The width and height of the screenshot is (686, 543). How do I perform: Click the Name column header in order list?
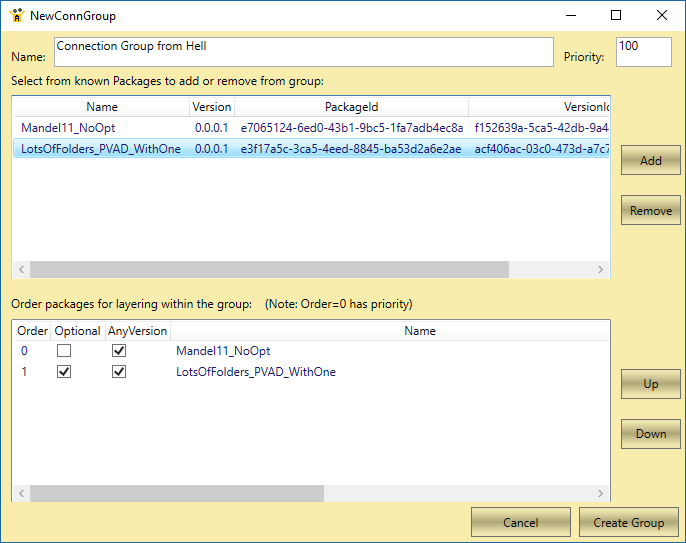point(389,331)
